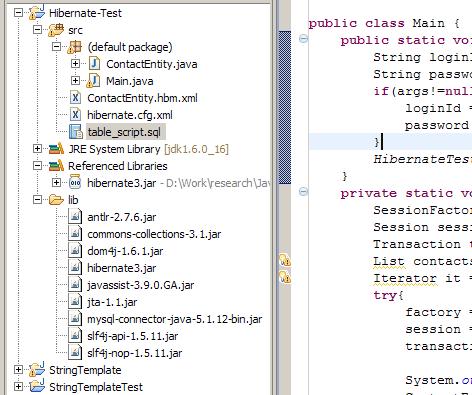Click the commons-collections-3.1.jar file icon
The image size is (472, 395).
click(75, 234)
